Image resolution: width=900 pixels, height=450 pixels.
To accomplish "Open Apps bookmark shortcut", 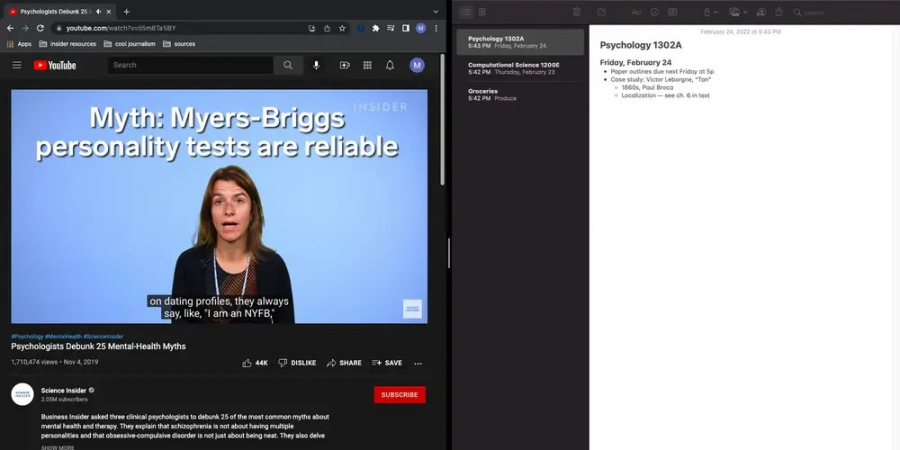I will pos(19,44).
